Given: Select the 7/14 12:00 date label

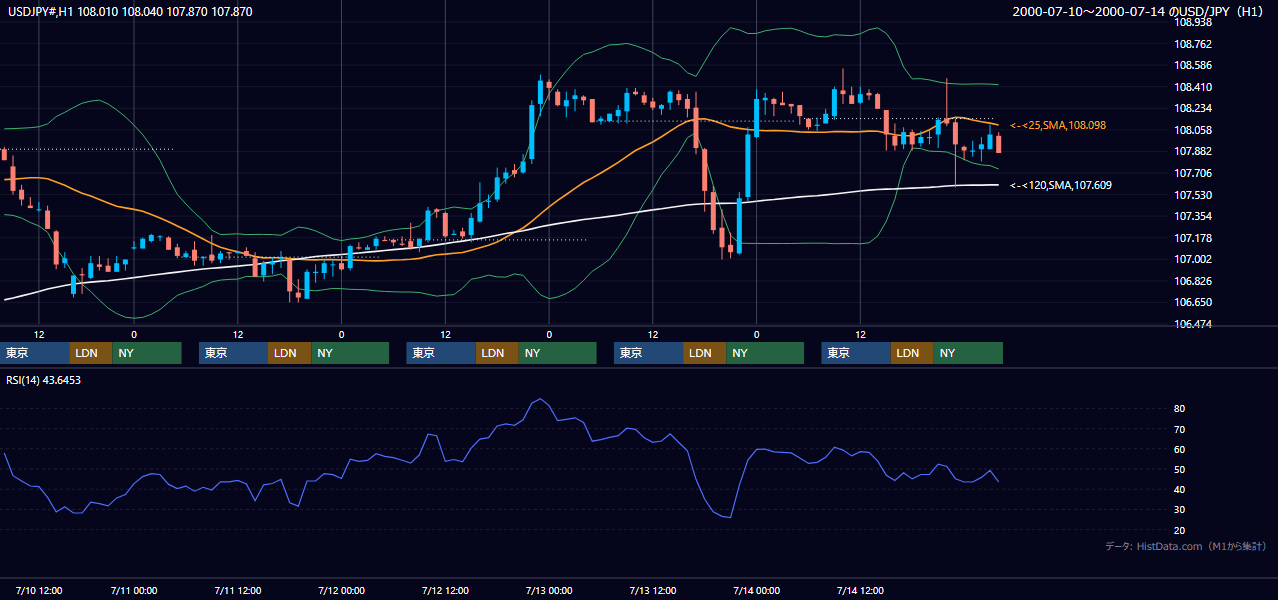Looking at the screenshot, I should [x=860, y=590].
